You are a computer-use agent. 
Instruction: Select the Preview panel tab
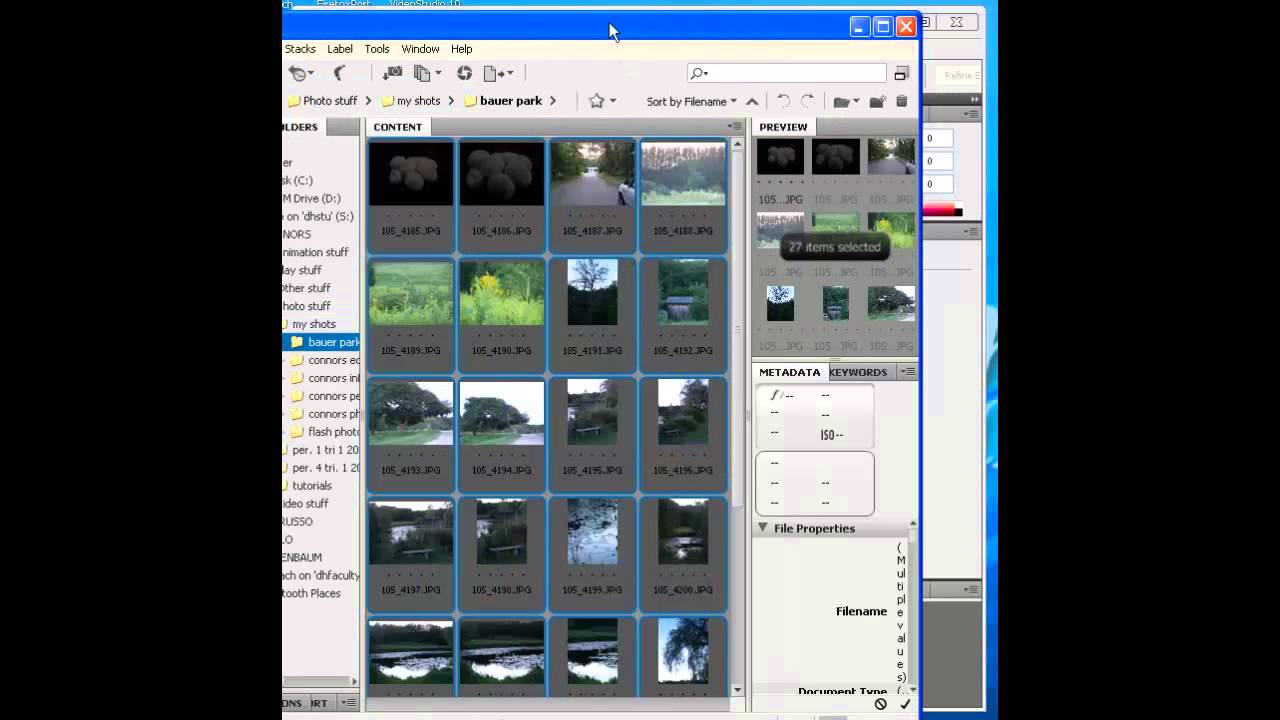click(783, 127)
